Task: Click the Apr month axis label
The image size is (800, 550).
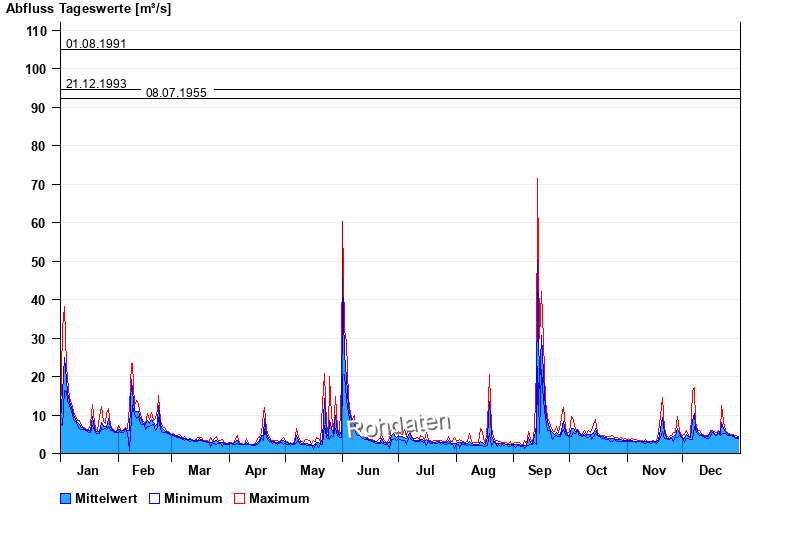Action: (x=256, y=471)
